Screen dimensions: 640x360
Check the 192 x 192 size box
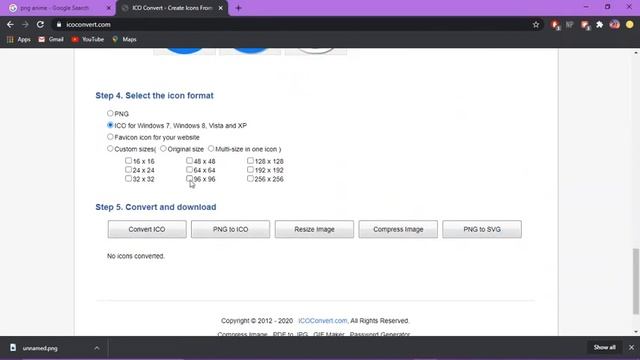click(x=250, y=169)
